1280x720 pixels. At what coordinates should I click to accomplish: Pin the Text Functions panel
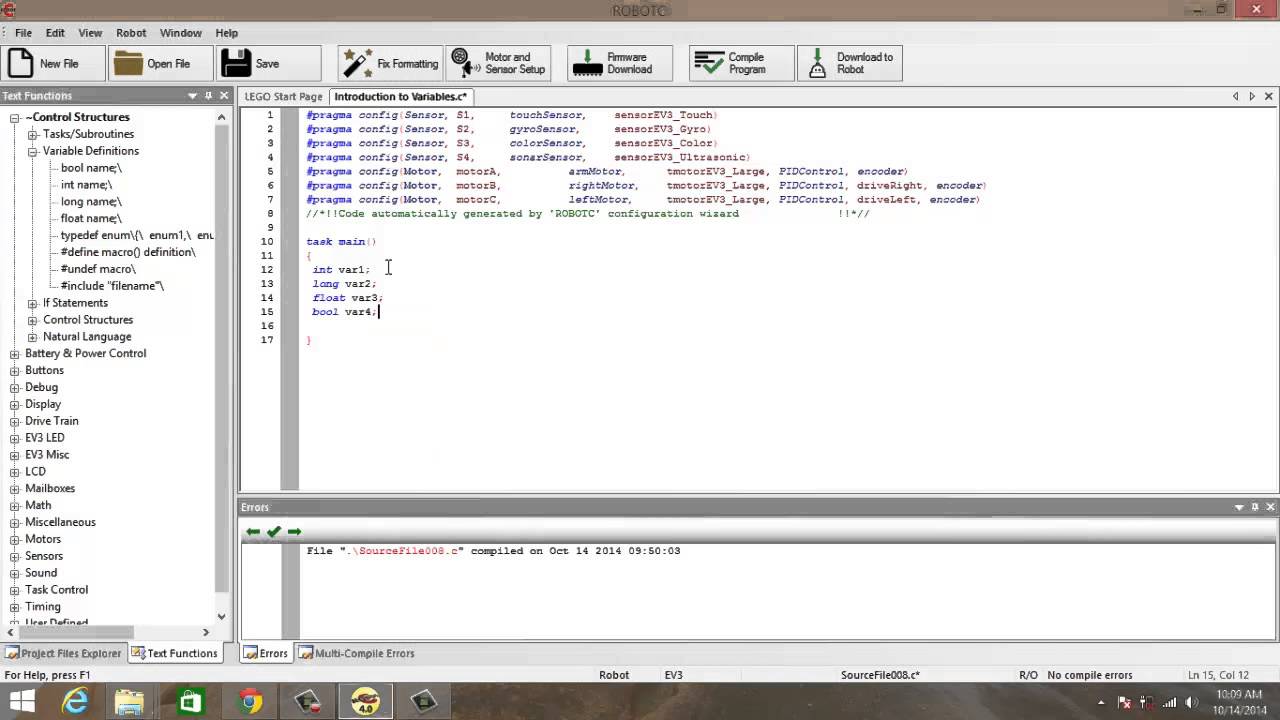pyautogui.click(x=209, y=96)
